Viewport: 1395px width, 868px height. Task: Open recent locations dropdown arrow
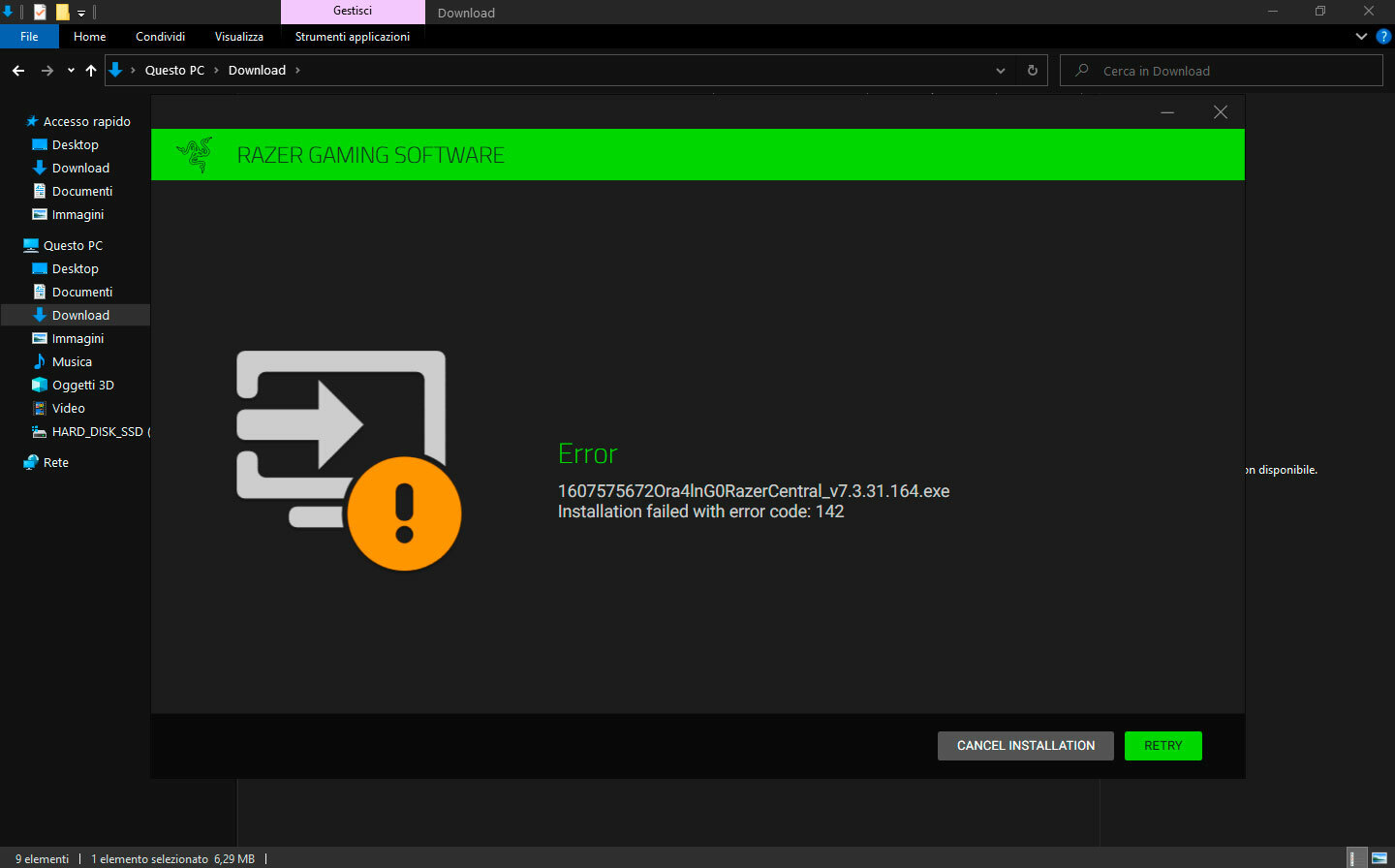[x=71, y=71]
